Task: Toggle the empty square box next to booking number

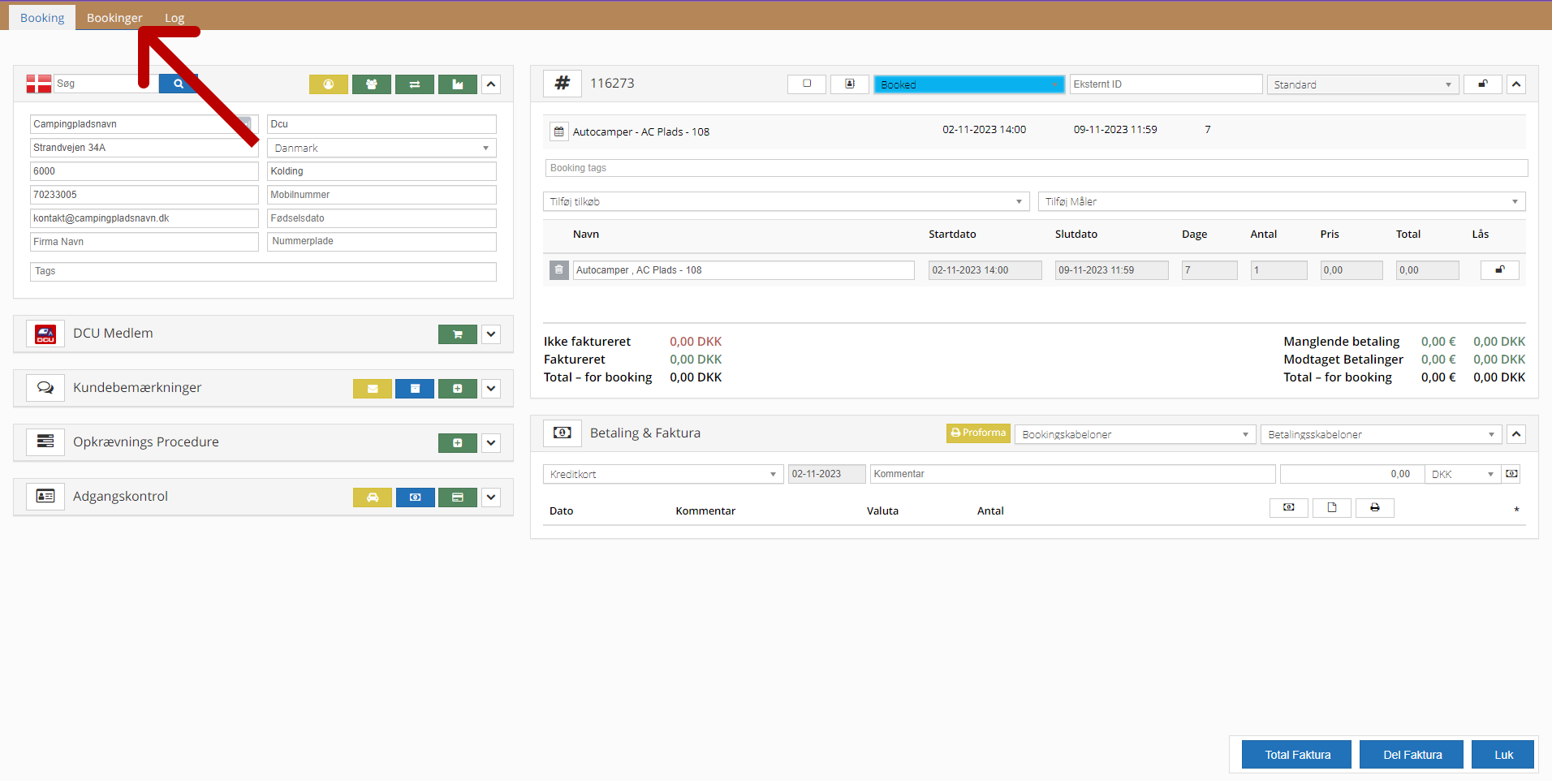Action: (807, 84)
